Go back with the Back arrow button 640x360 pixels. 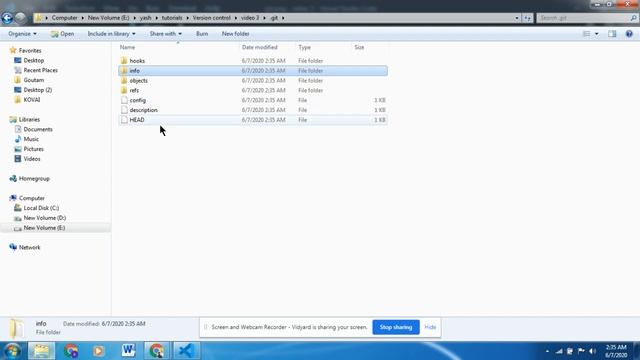click(7, 18)
